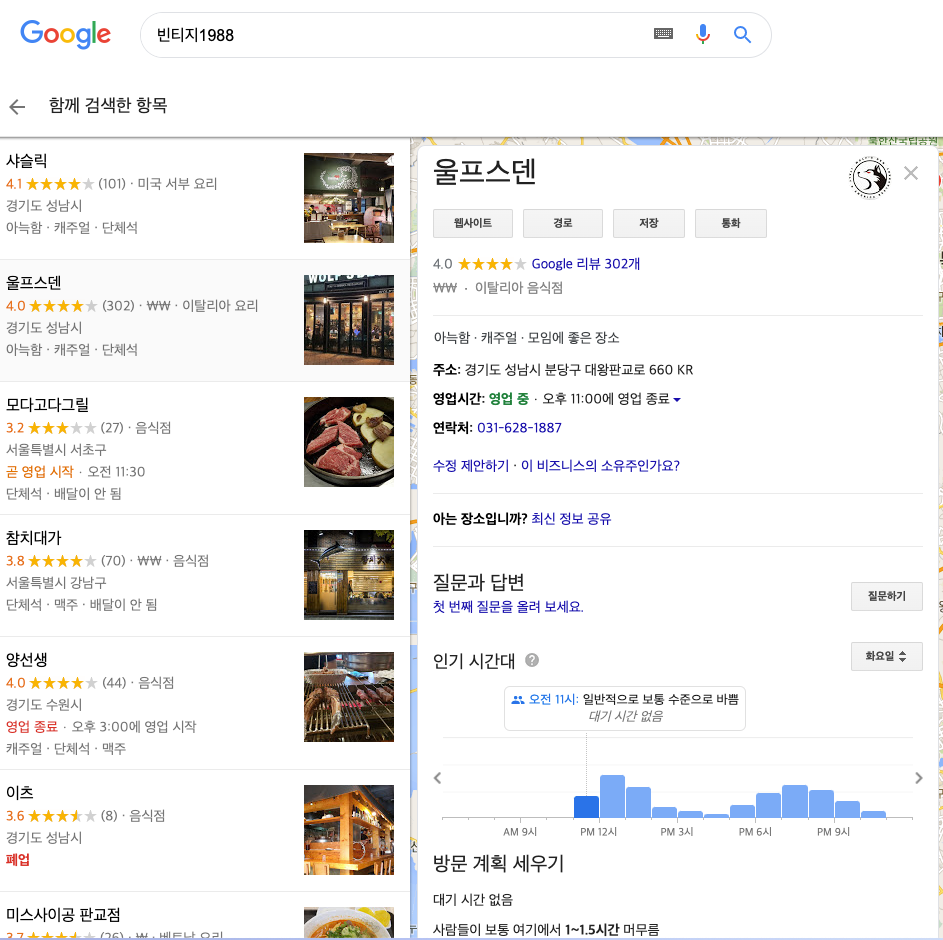Select the 웹사이트 tab button
The height and width of the screenshot is (940, 943).
point(471,223)
